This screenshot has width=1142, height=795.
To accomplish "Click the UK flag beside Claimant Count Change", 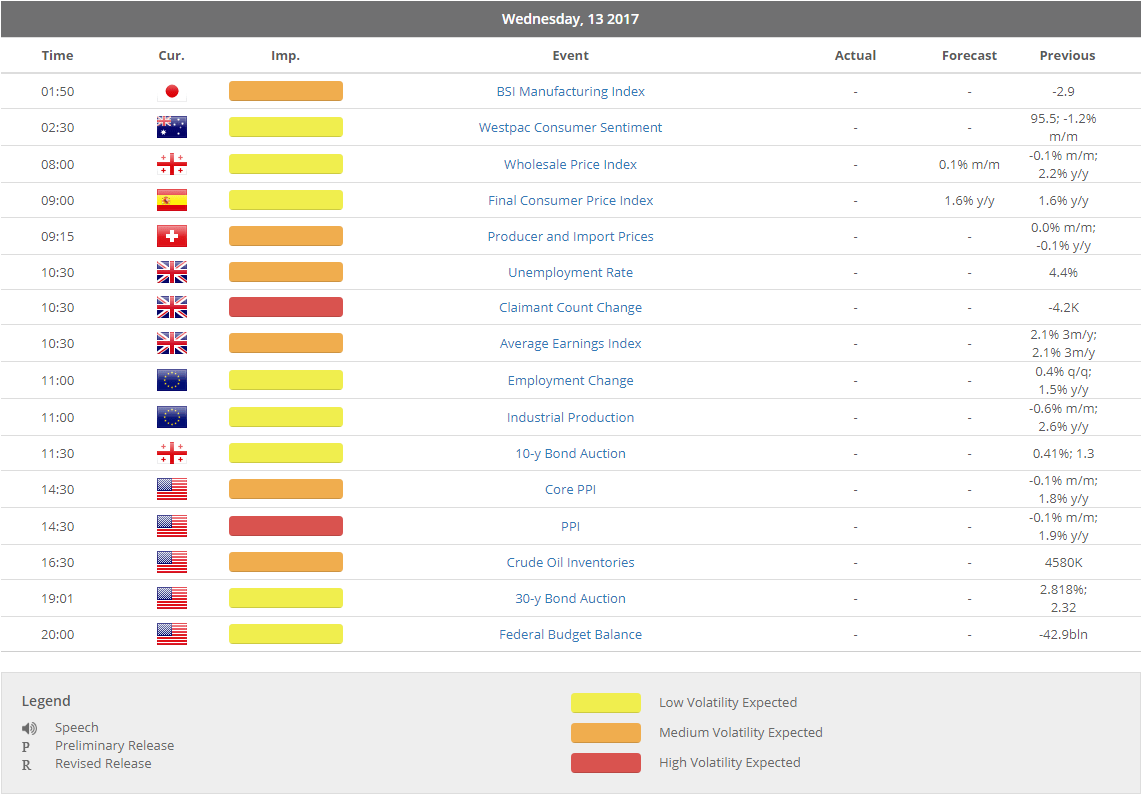I will click(171, 308).
